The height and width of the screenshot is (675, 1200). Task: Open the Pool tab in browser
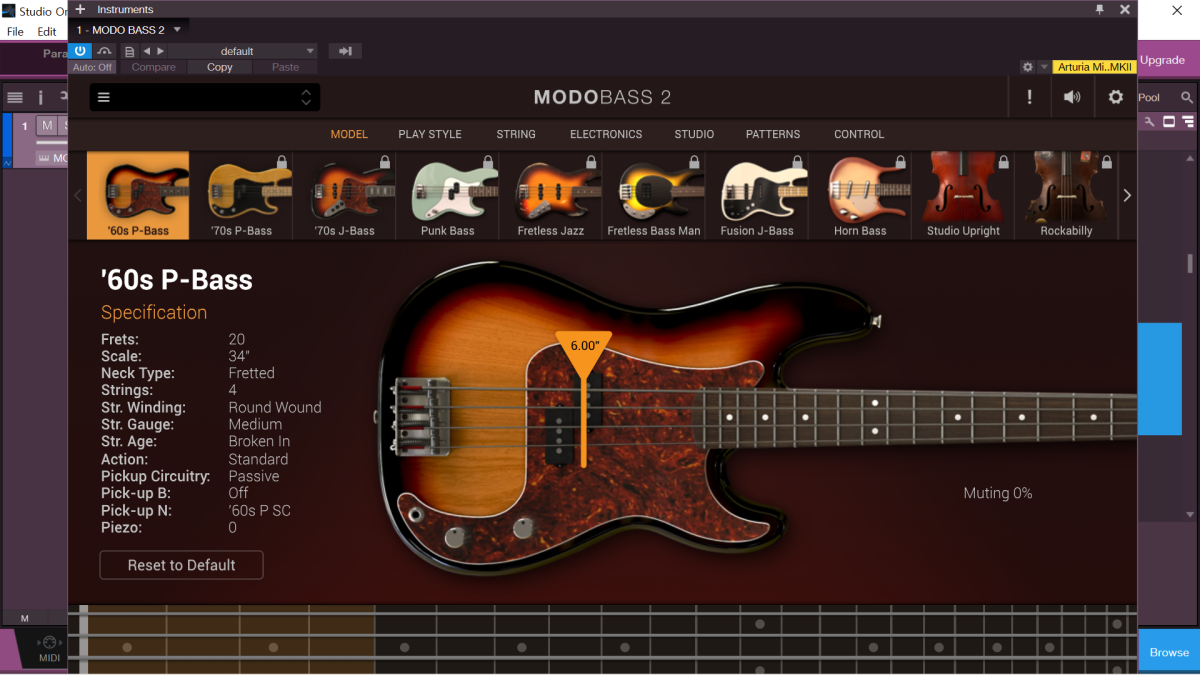[1149, 97]
